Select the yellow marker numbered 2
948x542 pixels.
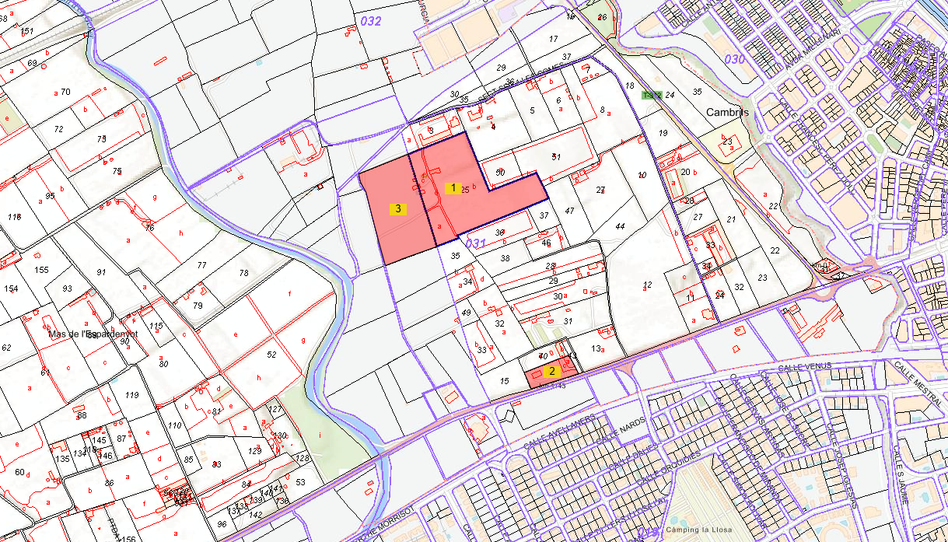[551, 371]
